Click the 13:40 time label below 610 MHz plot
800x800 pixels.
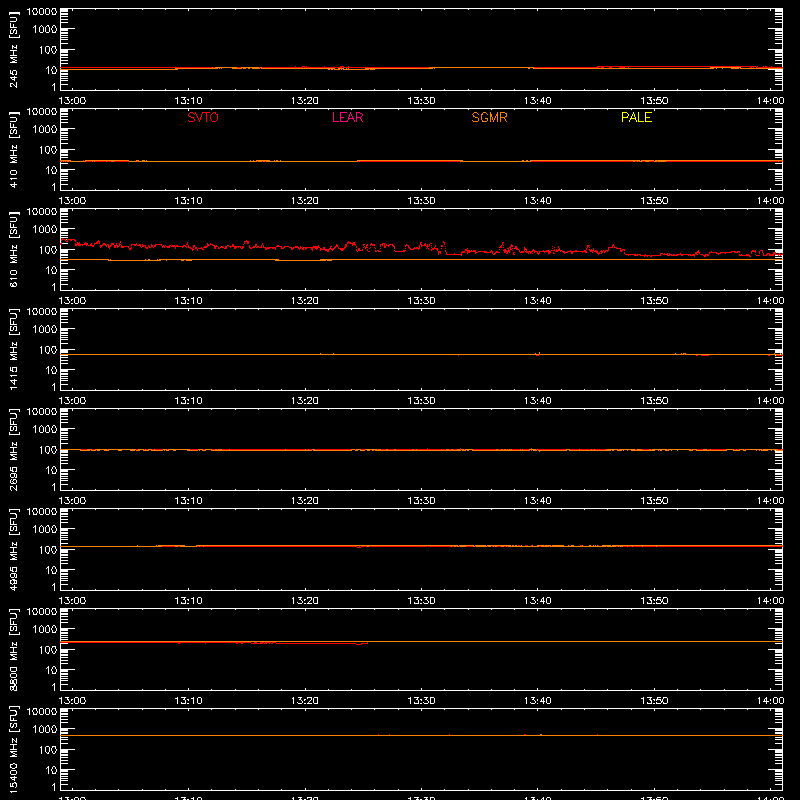pos(538,301)
